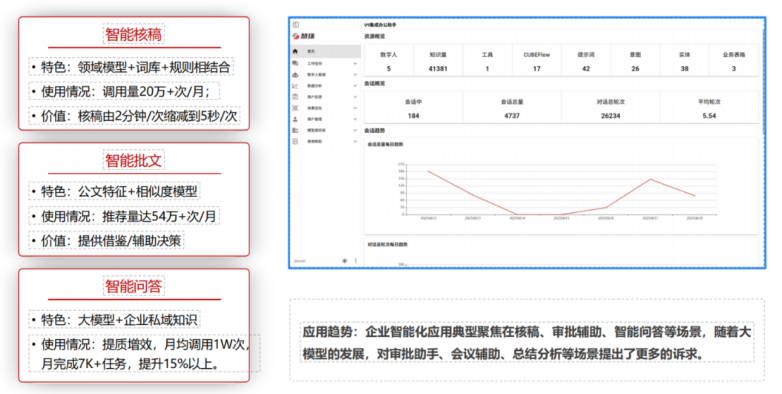The height and width of the screenshot is (394, 782).
Task: Open the three-dot more menu beside username
Action: [x=356, y=261]
